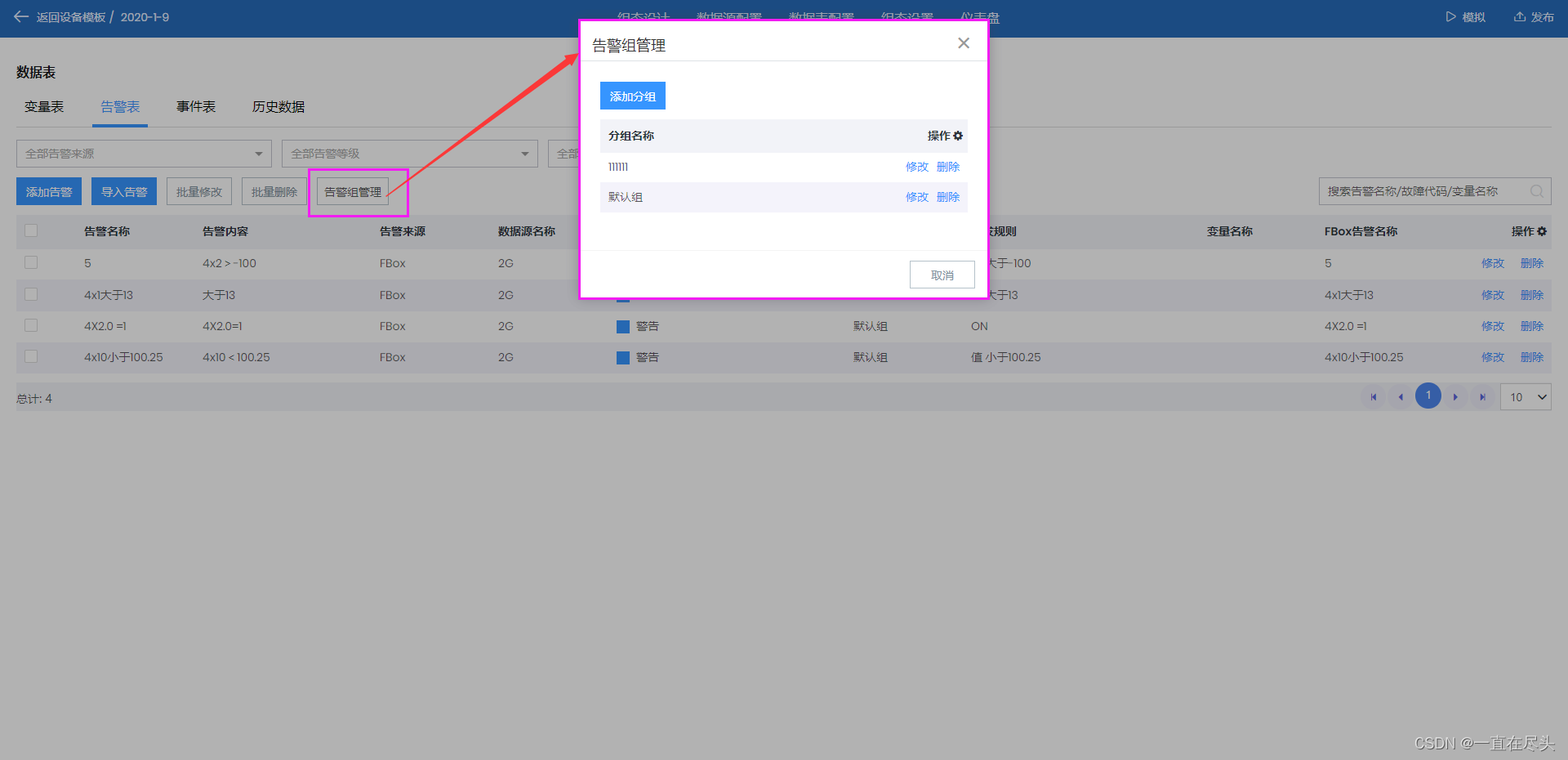Go to previous page arrow
Screen dimensions: 1568x760
coord(1401,397)
